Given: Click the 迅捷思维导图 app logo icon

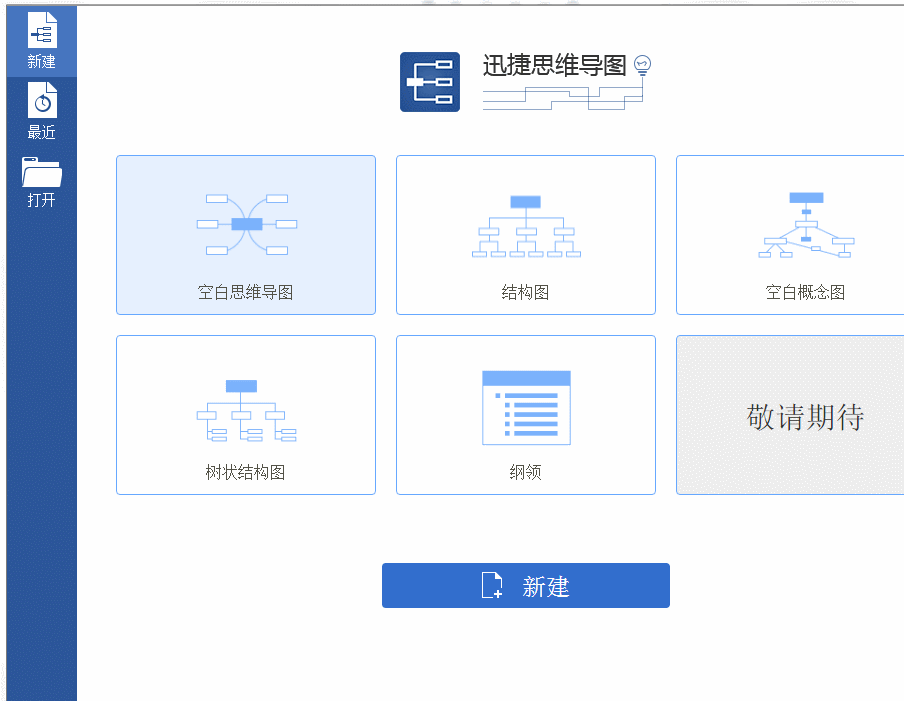Looking at the screenshot, I should 430,82.
